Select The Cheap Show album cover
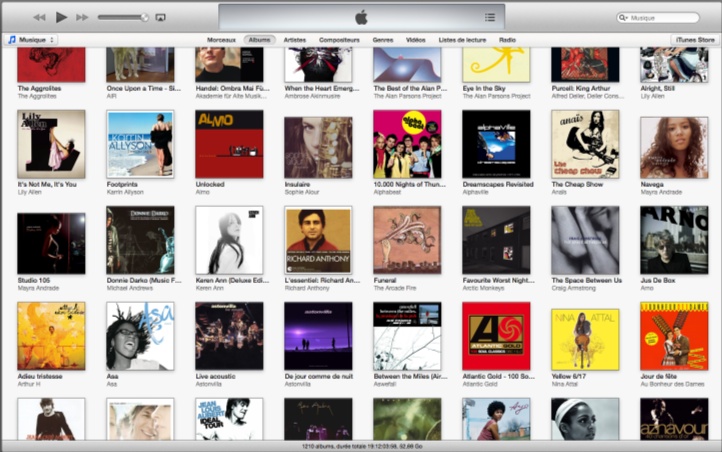The height and width of the screenshot is (452, 722). click(x=585, y=144)
